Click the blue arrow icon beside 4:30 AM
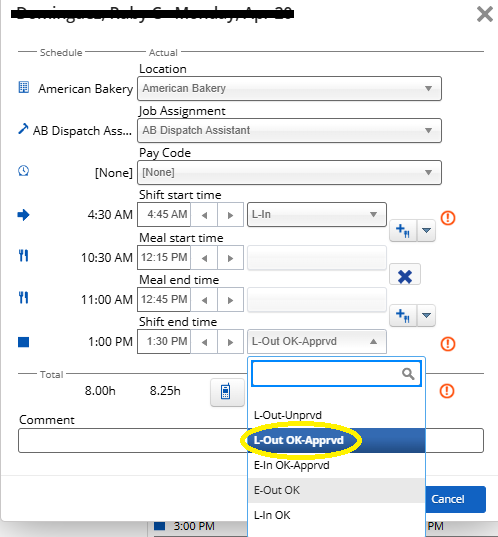The image size is (498, 537). click(x=24, y=215)
